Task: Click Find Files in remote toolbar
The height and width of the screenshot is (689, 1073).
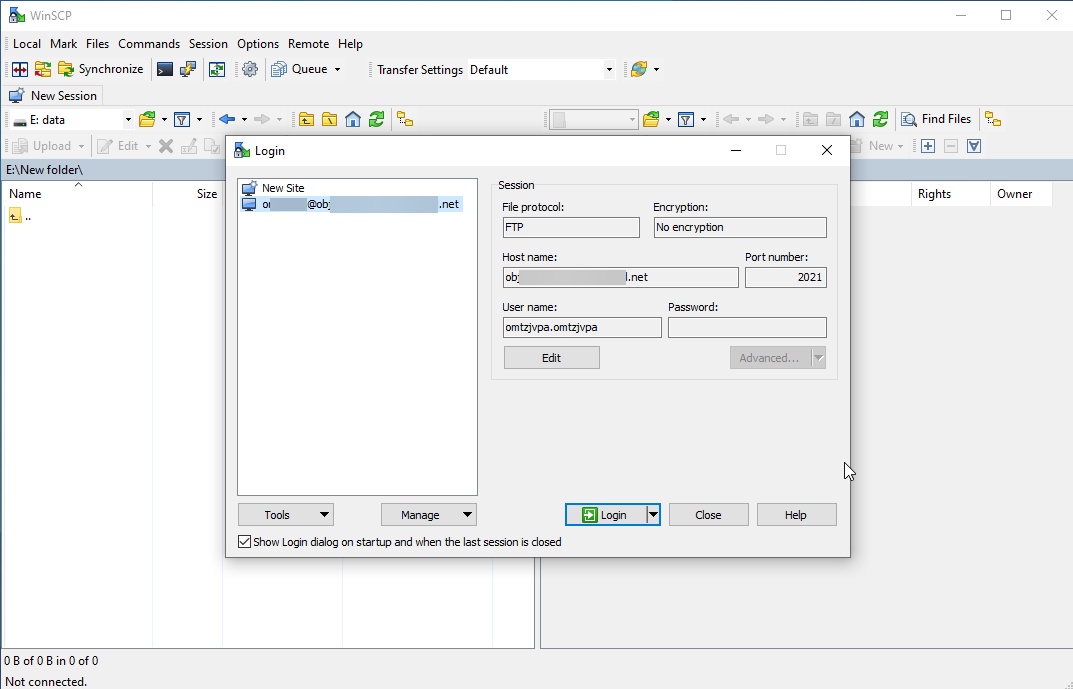Action: [936, 119]
